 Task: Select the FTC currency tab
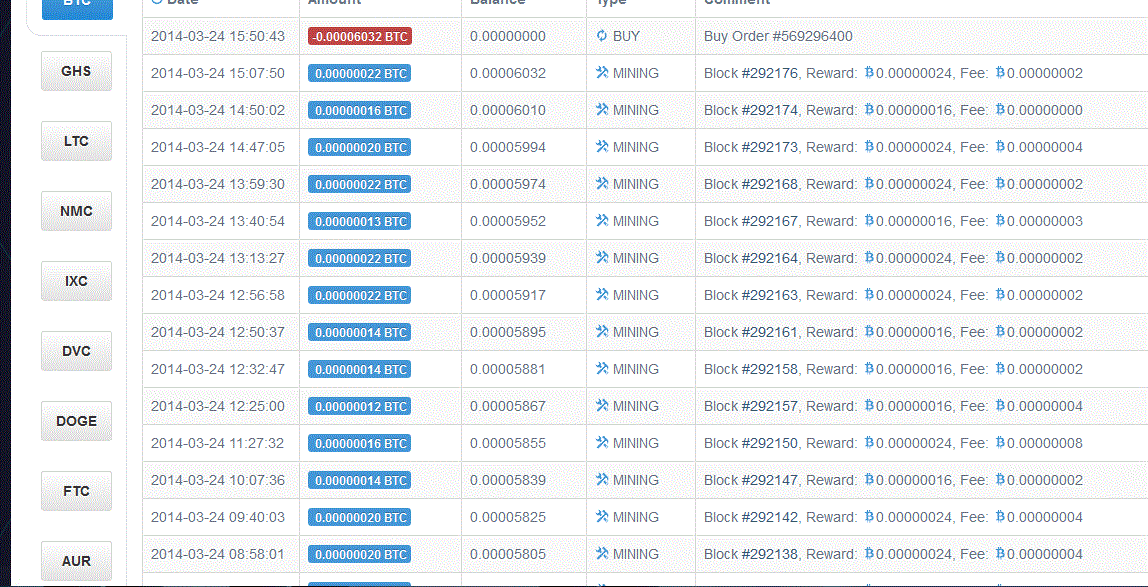coord(76,490)
